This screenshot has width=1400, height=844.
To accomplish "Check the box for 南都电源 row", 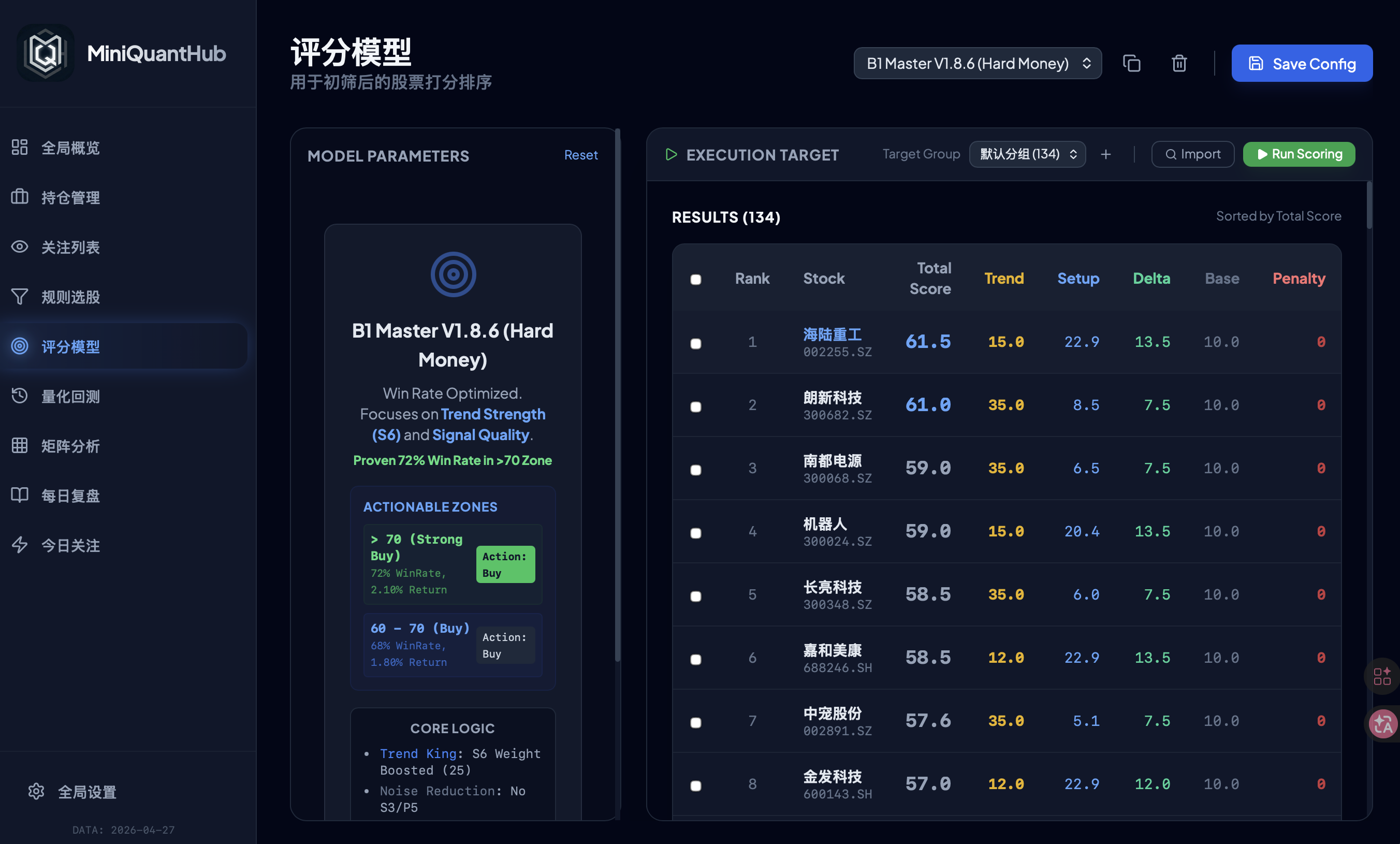I will 695,470.
